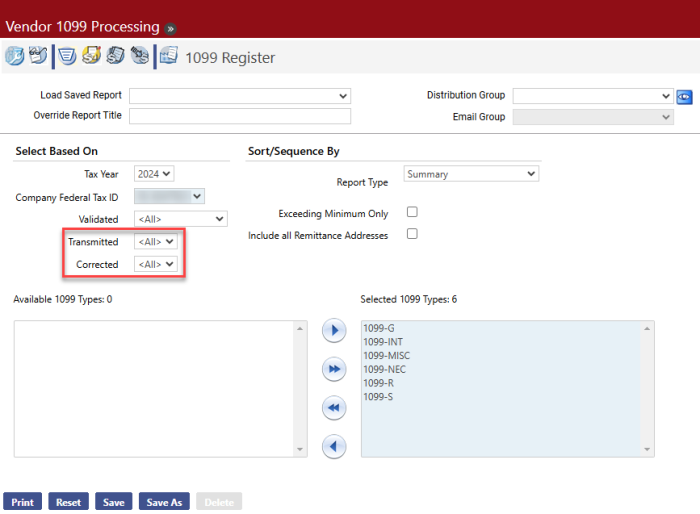The height and width of the screenshot is (514, 700).
Task: Check the Exceeding Minimum Only box
Action: [x=412, y=212]
